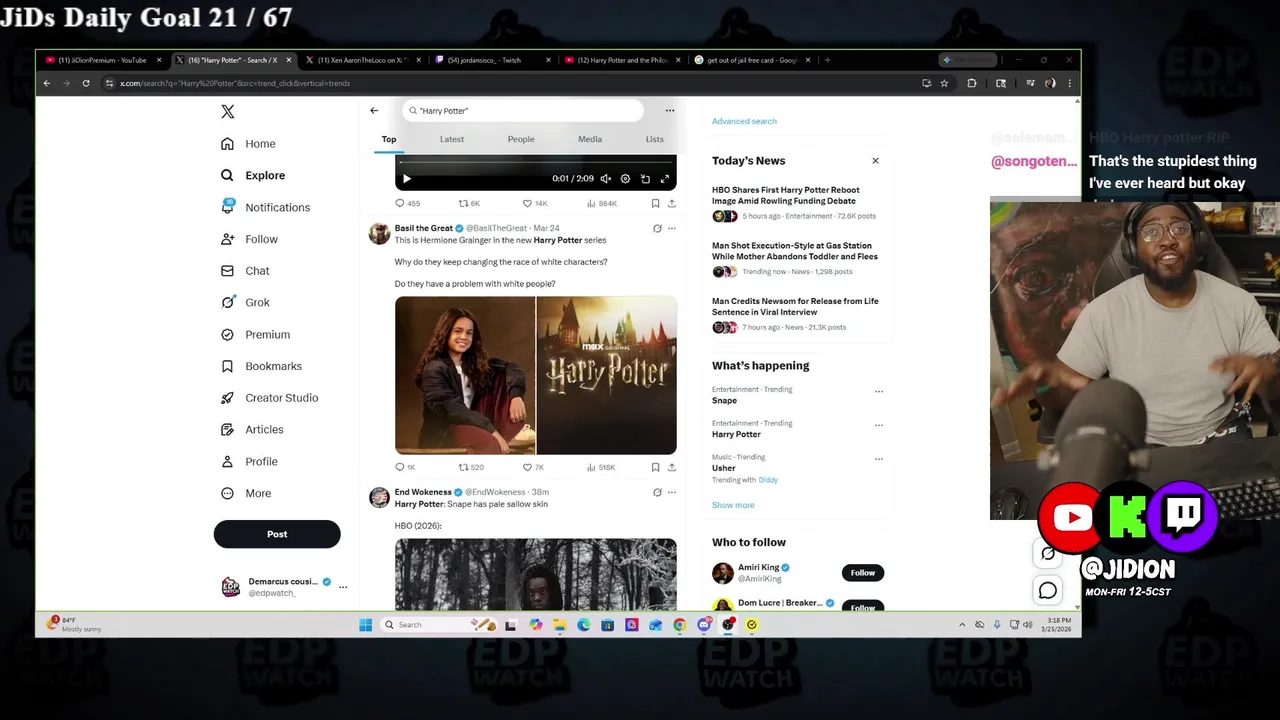Close Today's News panel
The image size is (1280, 720).
[x=875, y=161]
